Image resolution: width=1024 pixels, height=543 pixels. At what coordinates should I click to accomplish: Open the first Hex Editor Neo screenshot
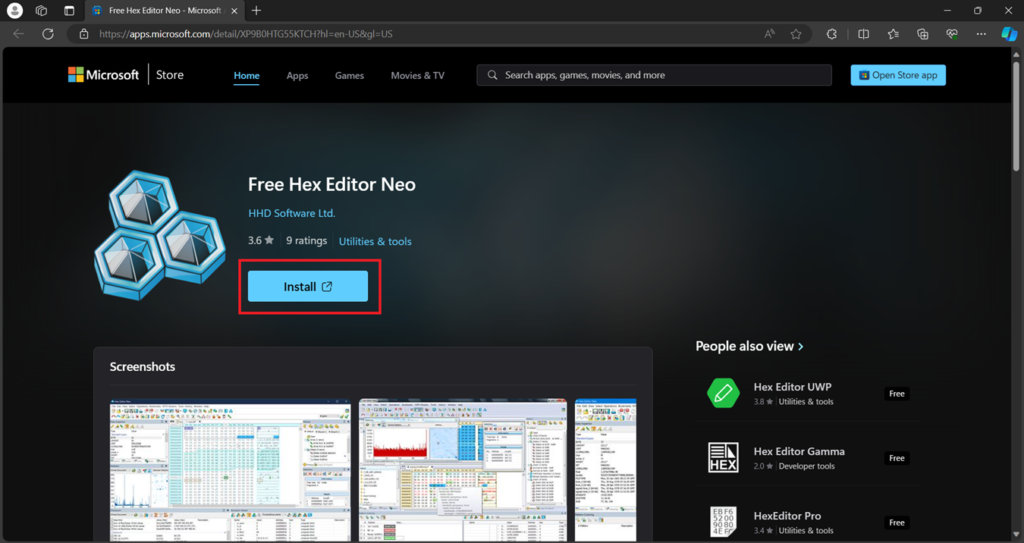point(230,469)
